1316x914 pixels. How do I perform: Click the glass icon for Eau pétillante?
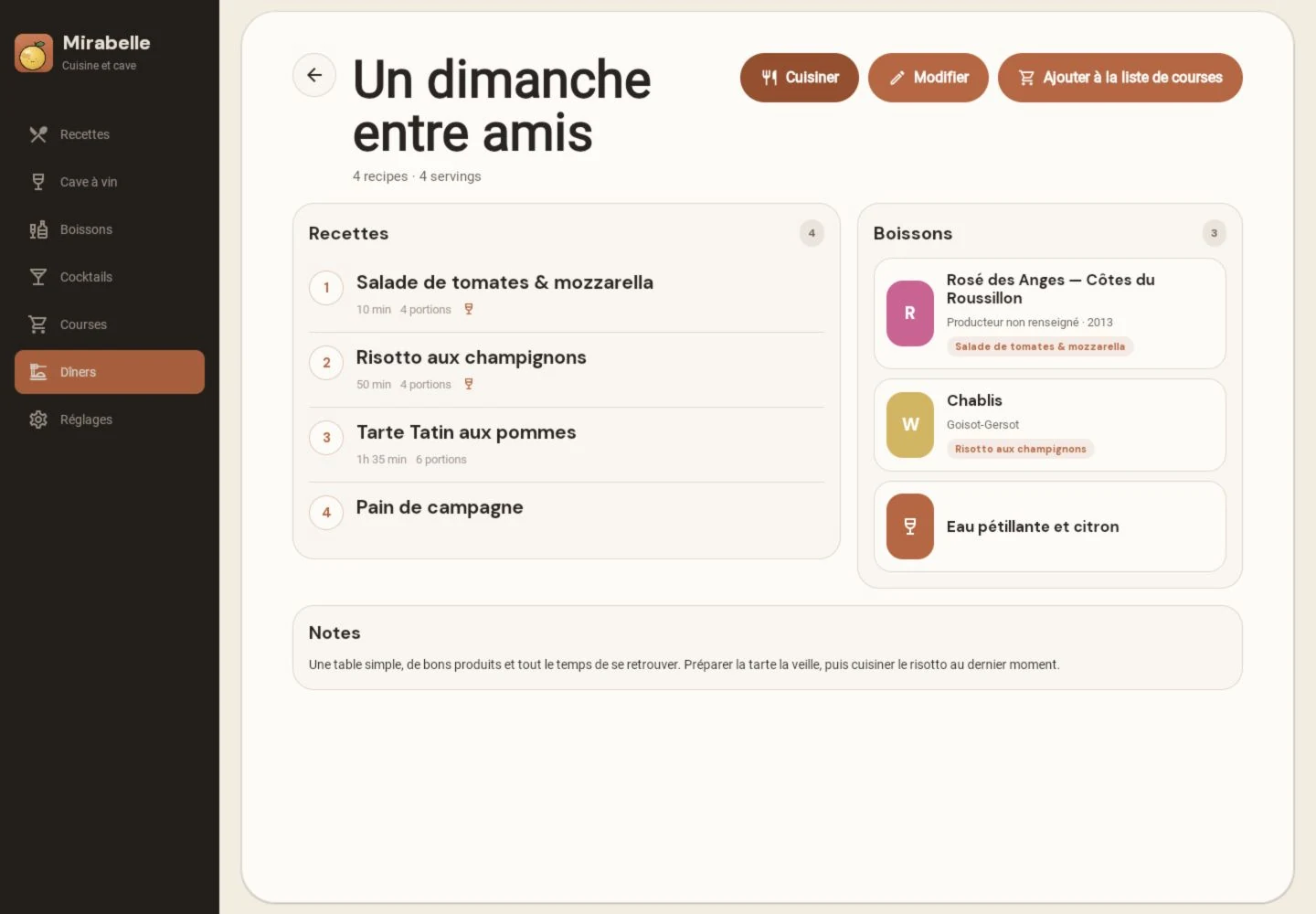coord(910,526)
